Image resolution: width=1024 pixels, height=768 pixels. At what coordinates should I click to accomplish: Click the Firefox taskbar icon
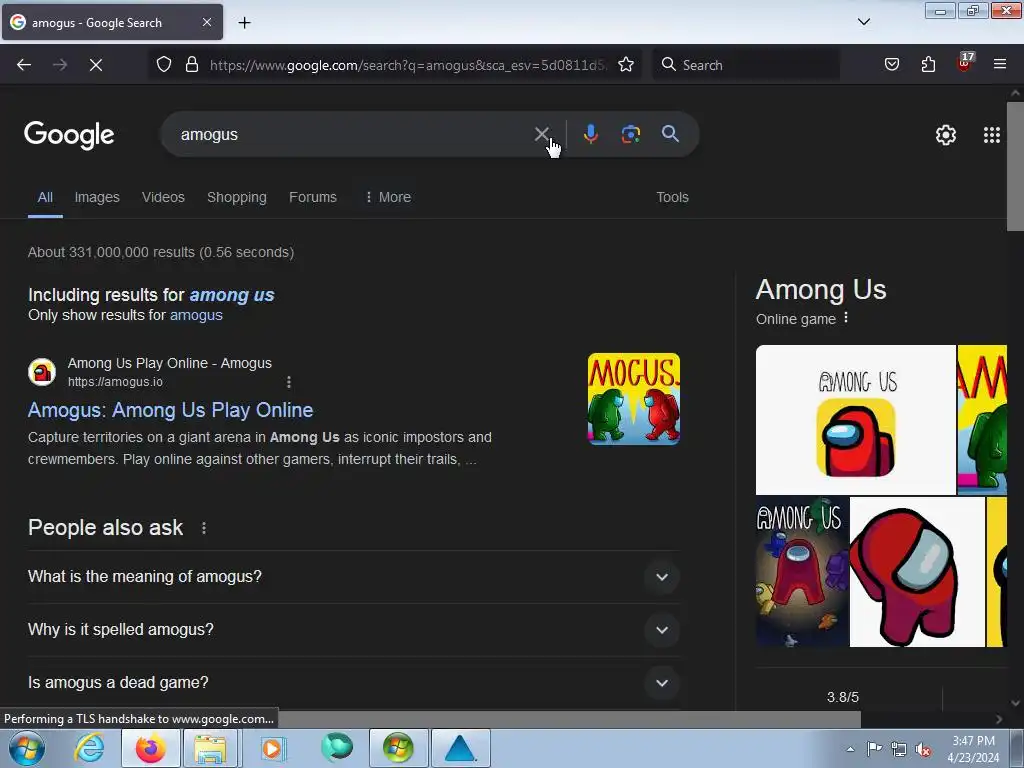[150, 748]
